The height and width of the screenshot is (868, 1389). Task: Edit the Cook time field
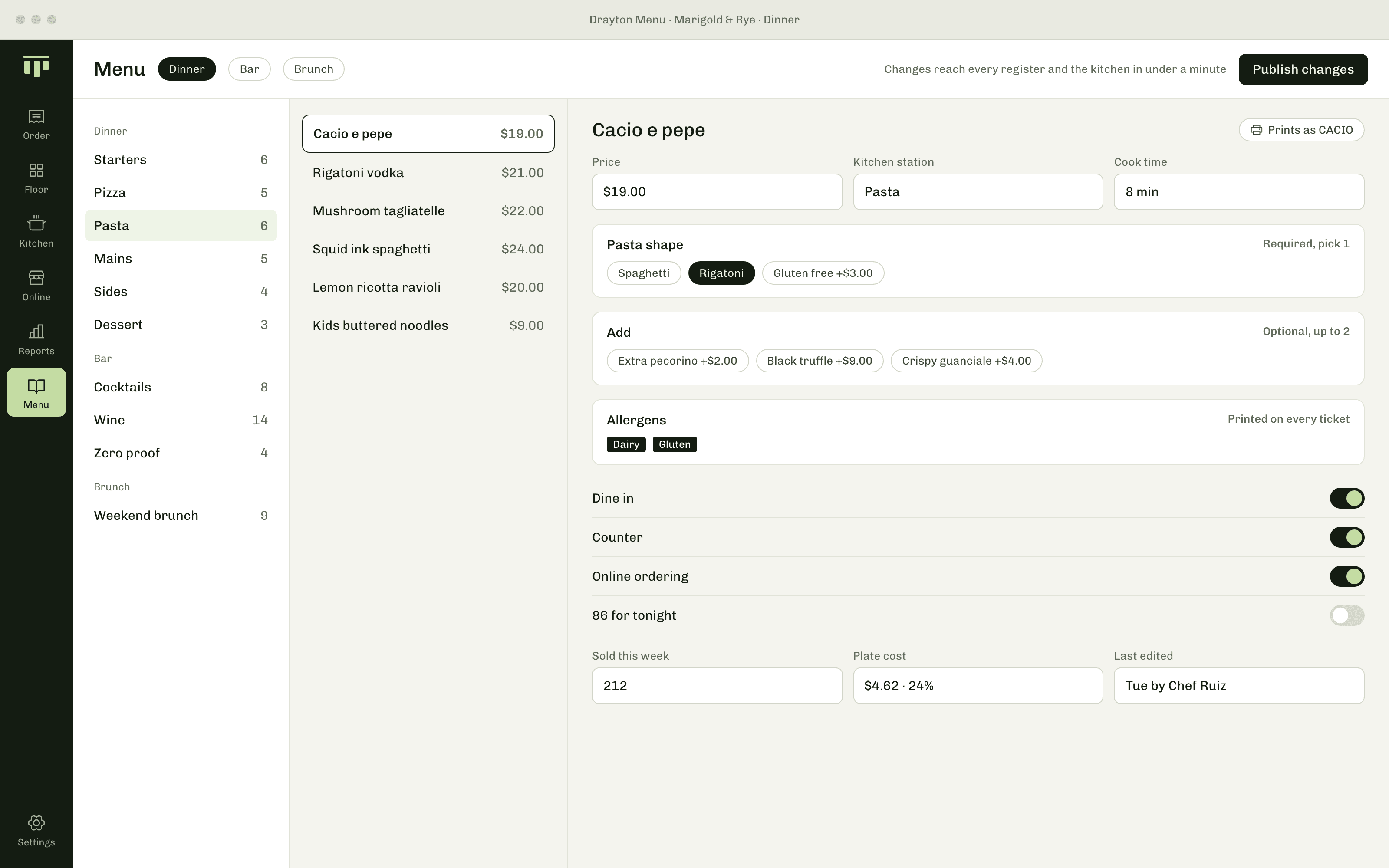[1239, 192]
